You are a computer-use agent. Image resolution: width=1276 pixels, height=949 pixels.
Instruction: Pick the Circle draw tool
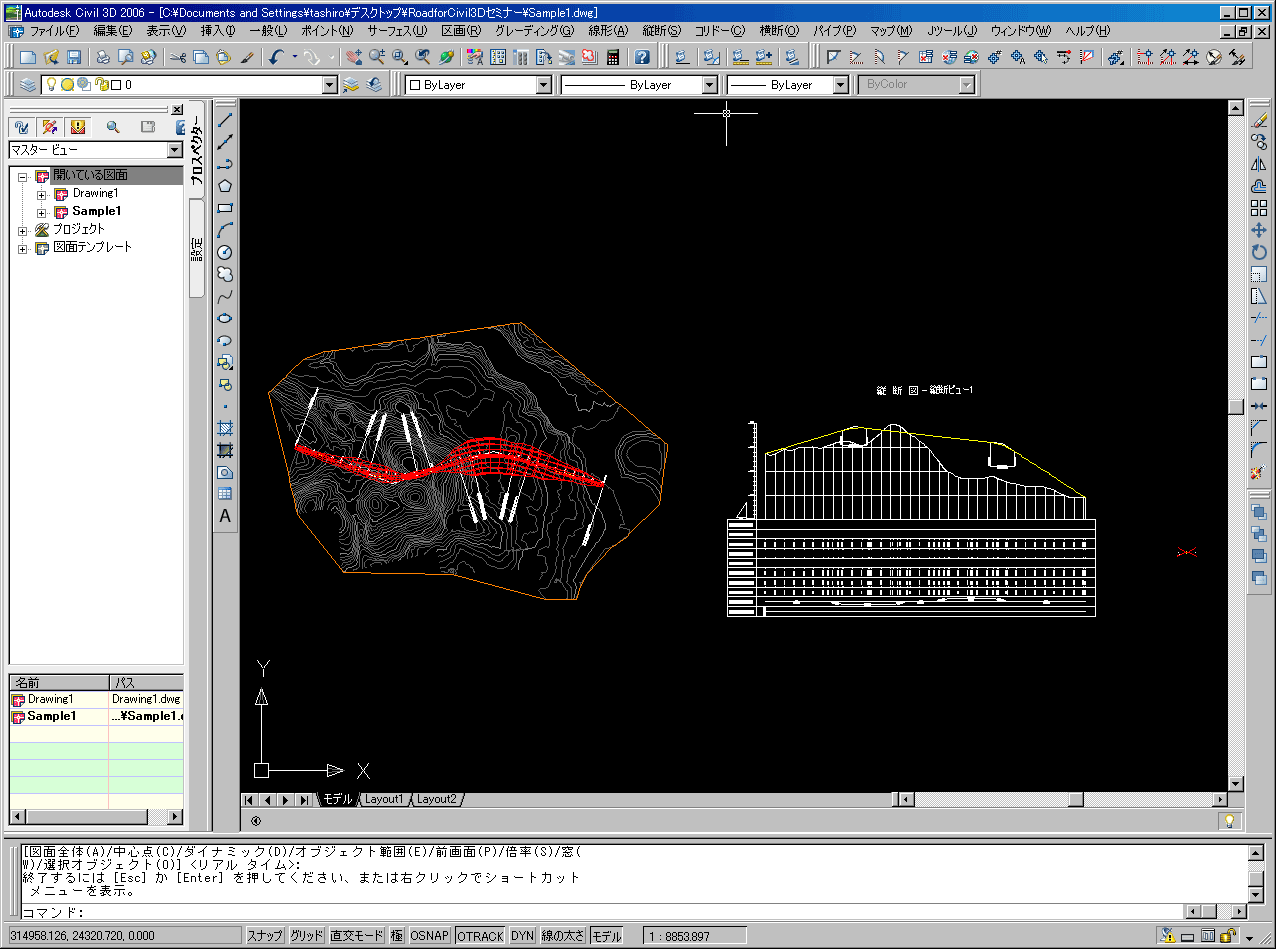(225, 252)
